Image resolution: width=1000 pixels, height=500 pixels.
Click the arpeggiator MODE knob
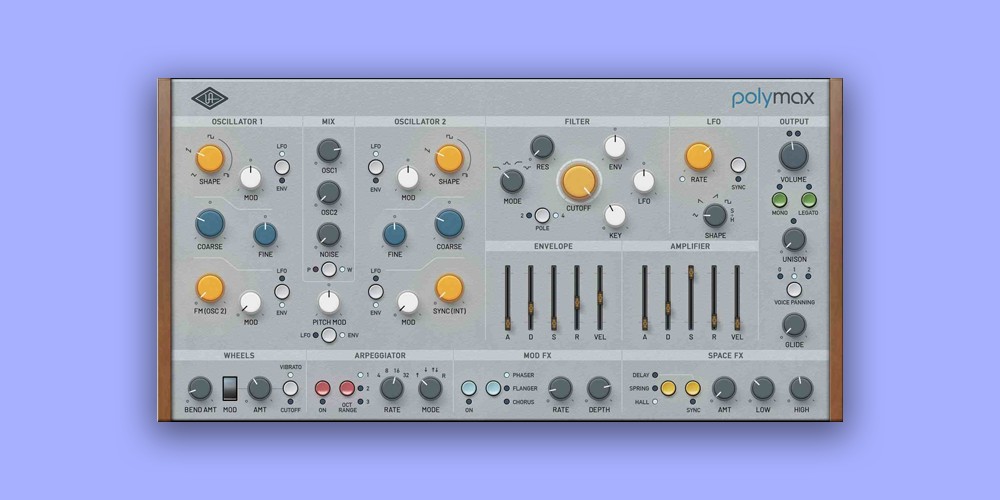pos(430,388)
